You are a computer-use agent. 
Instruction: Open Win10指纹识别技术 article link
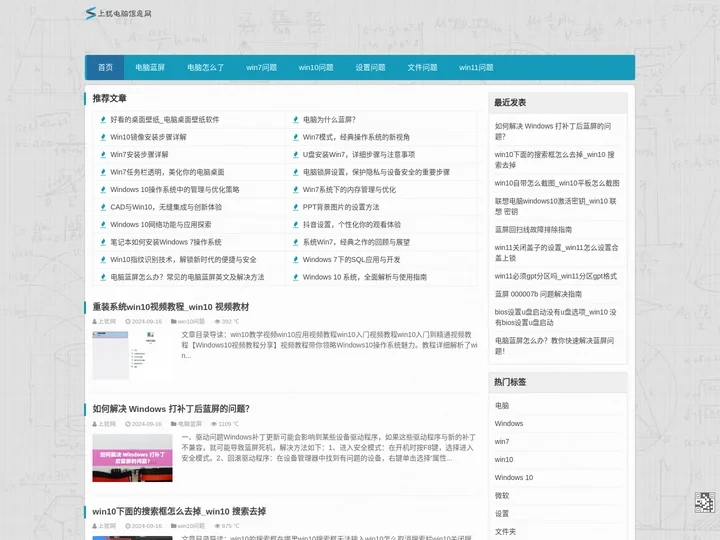tap(183, 259)
